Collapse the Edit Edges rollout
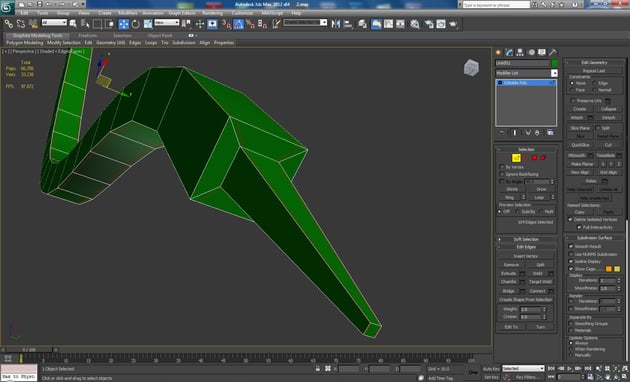Viewport: 630px width, 382px height. (x=526, y=247)
